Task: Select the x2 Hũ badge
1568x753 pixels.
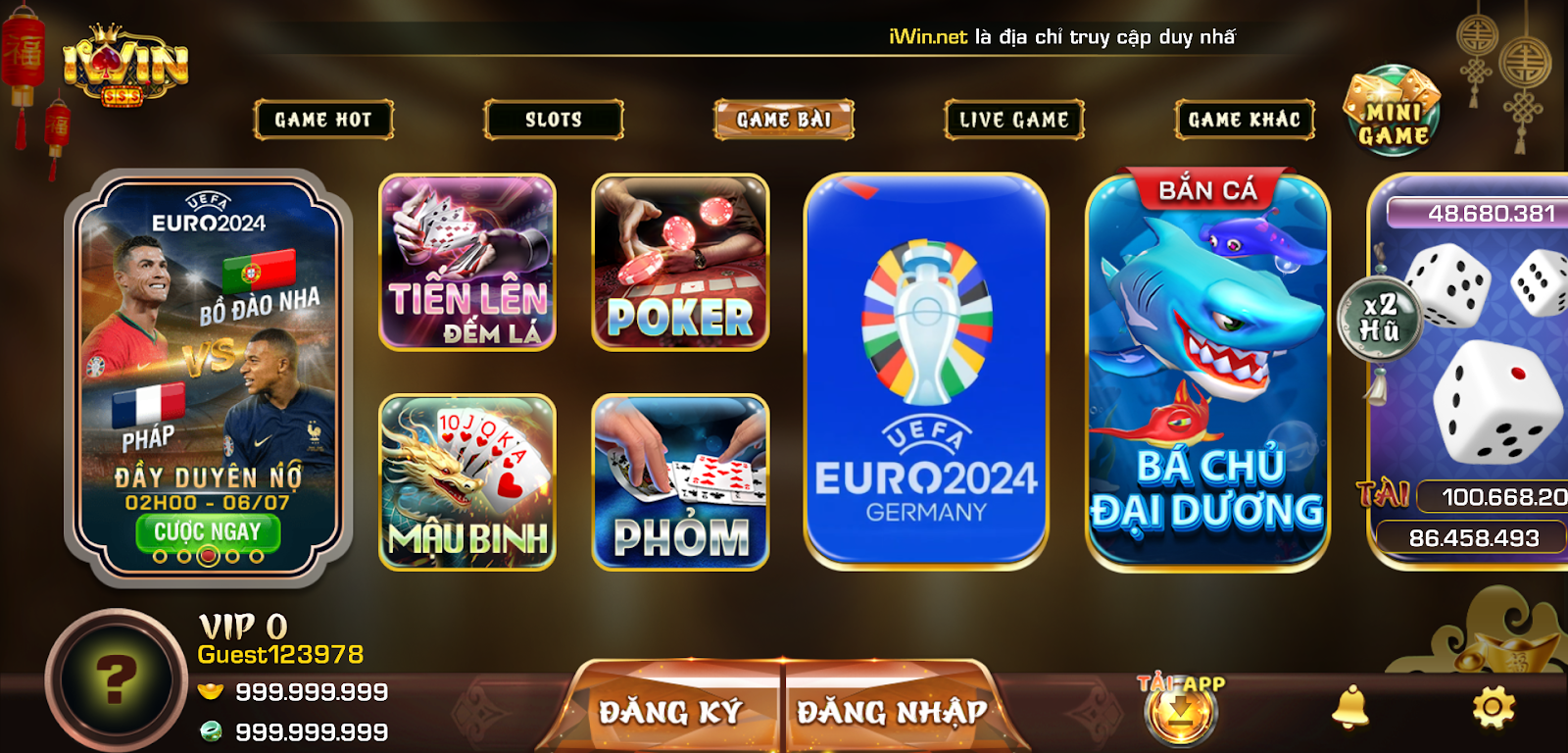Action: [1380, 318]
